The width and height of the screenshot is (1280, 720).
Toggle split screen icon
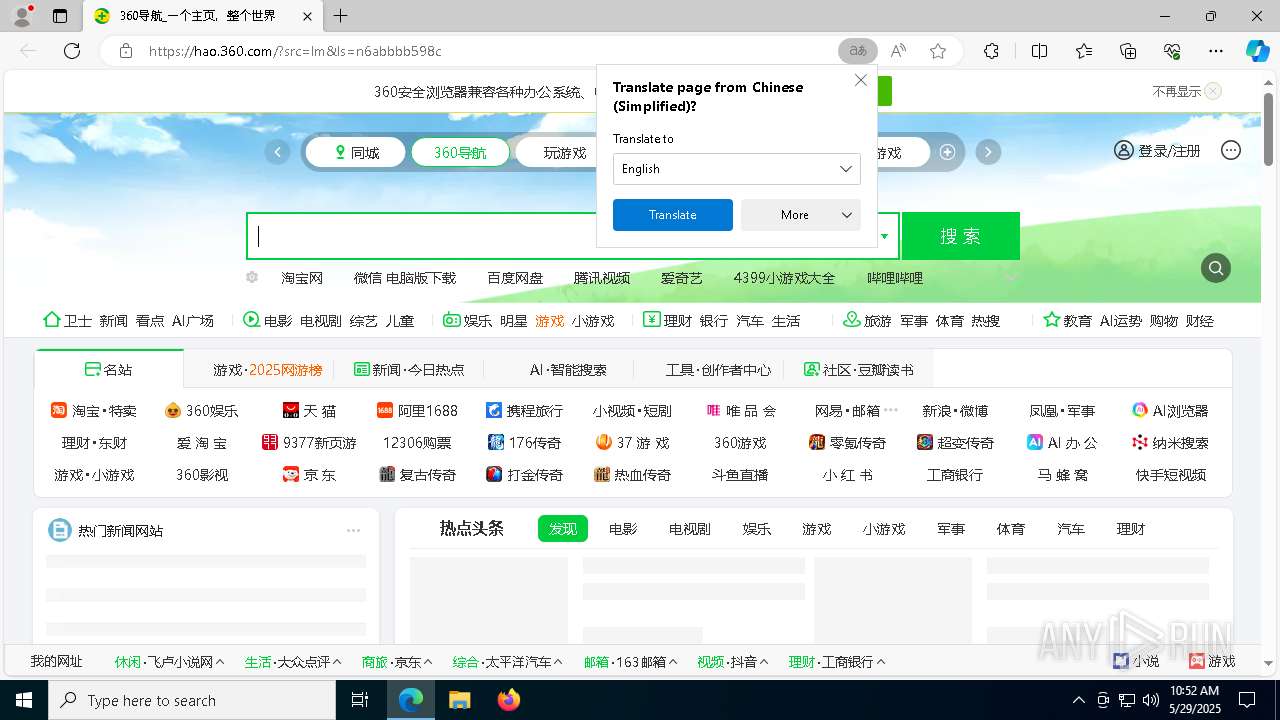point(1039,51)
